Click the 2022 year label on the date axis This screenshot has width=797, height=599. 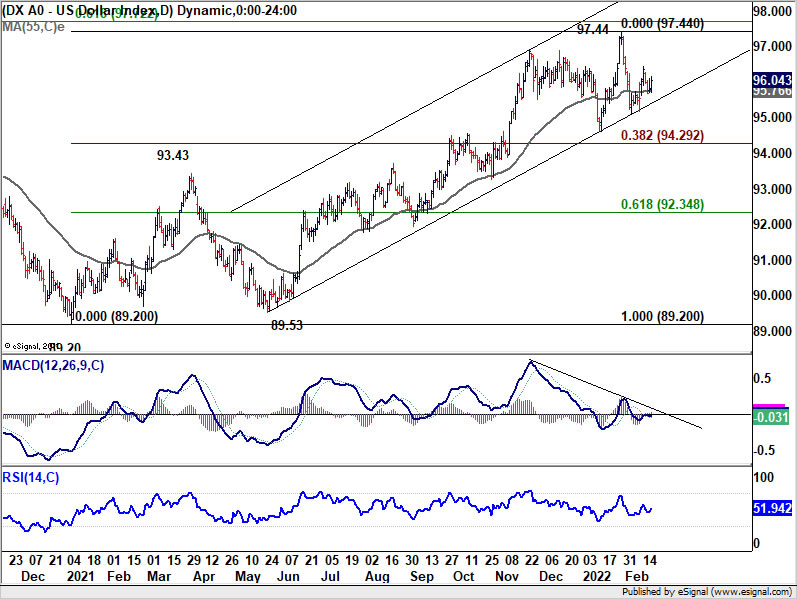[596, 577]
